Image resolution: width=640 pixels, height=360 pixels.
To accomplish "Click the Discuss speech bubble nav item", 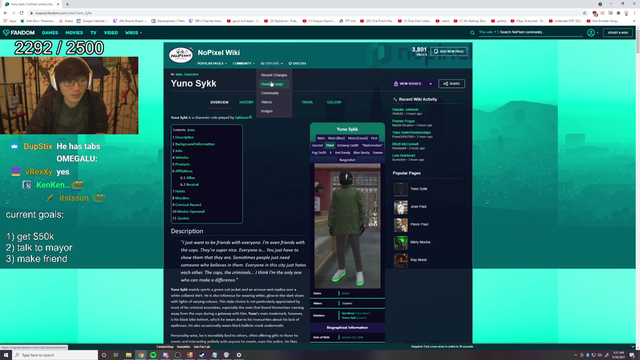I will (297, 63).
